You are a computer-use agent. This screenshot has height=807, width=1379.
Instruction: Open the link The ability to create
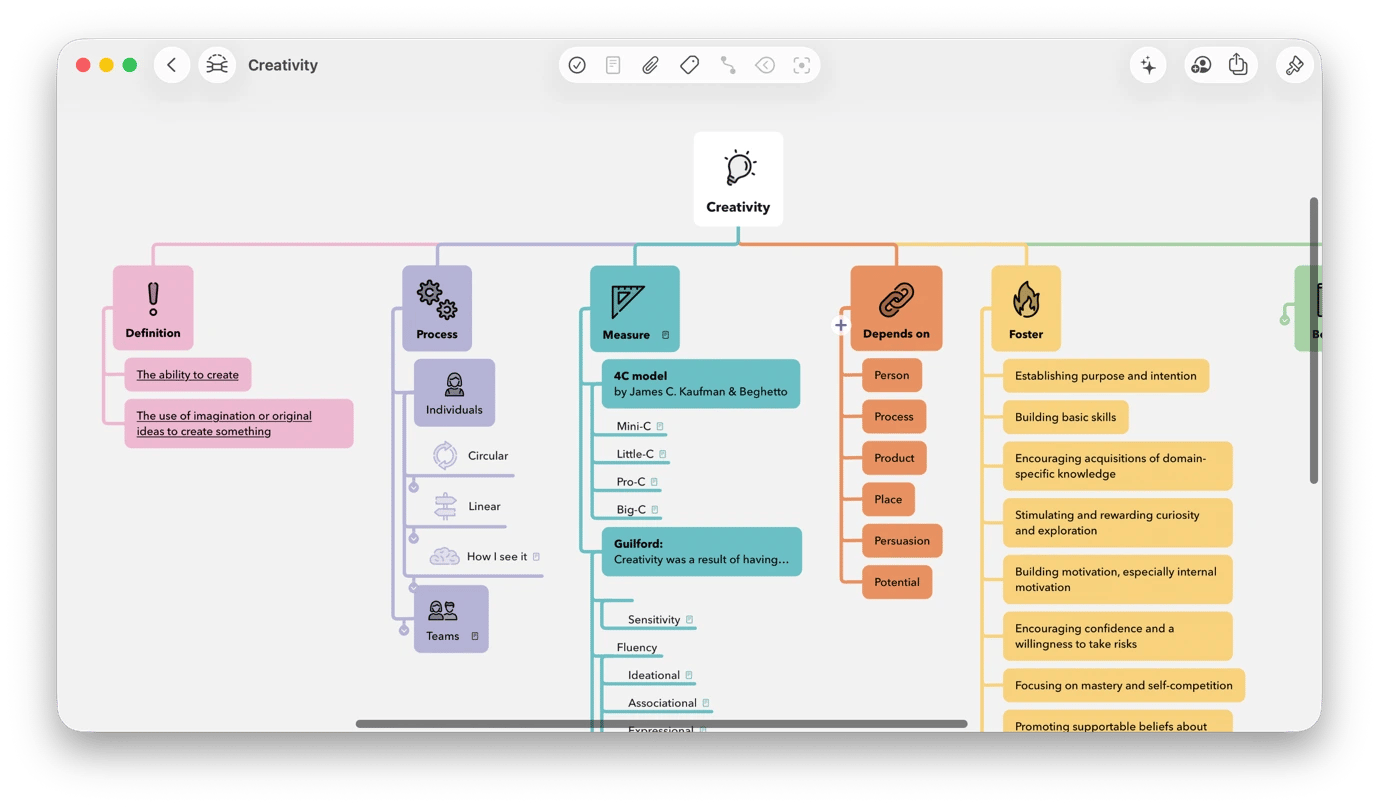188,375
